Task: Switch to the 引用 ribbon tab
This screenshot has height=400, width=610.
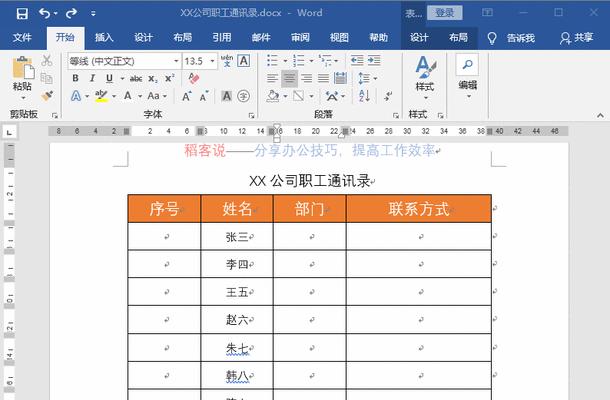Action: click(x=222, y=37)
